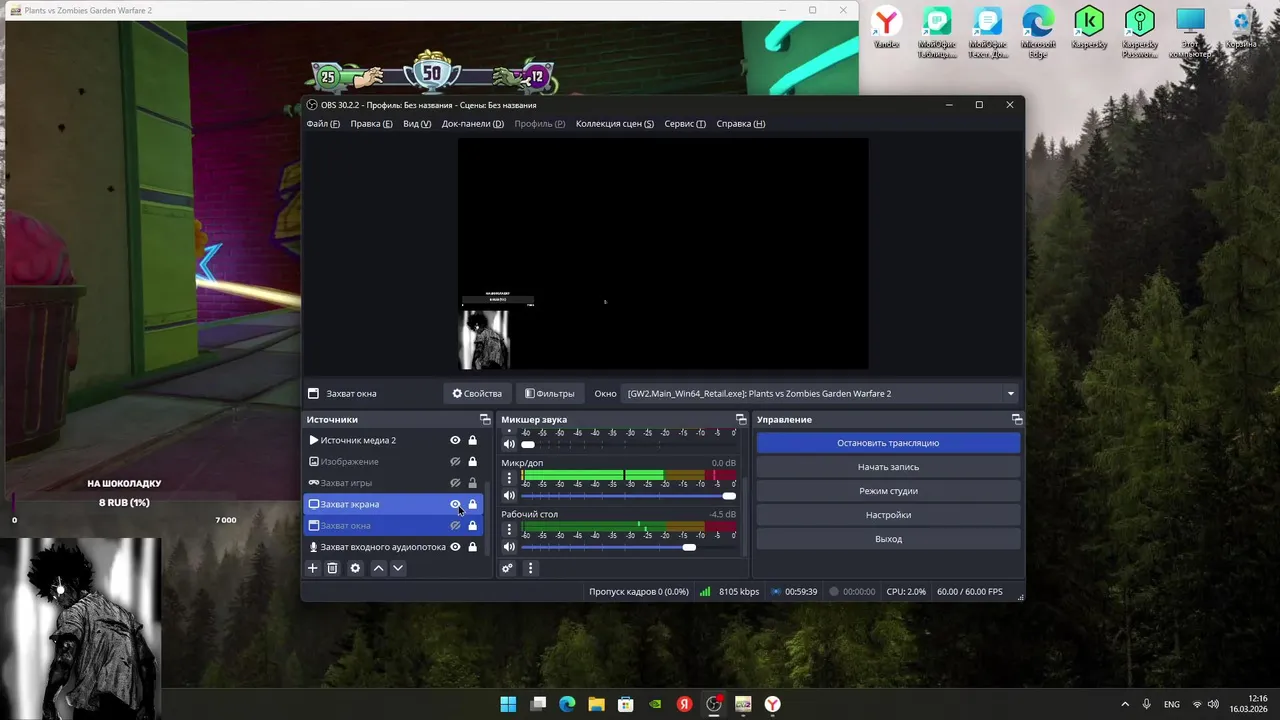The width and height of the screenshot is (1280, 720).
Task: Open the Вид menu
Action: (x=417, y=124)
